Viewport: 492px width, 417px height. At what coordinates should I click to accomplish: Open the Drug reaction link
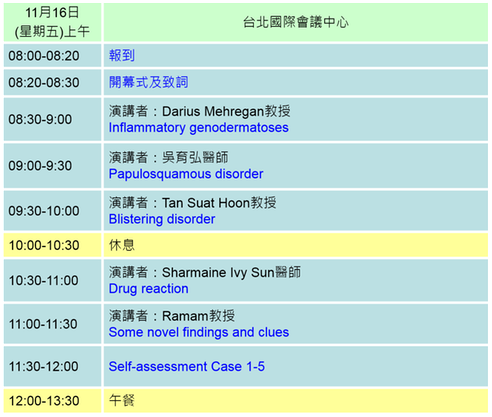tap(149, 289)
